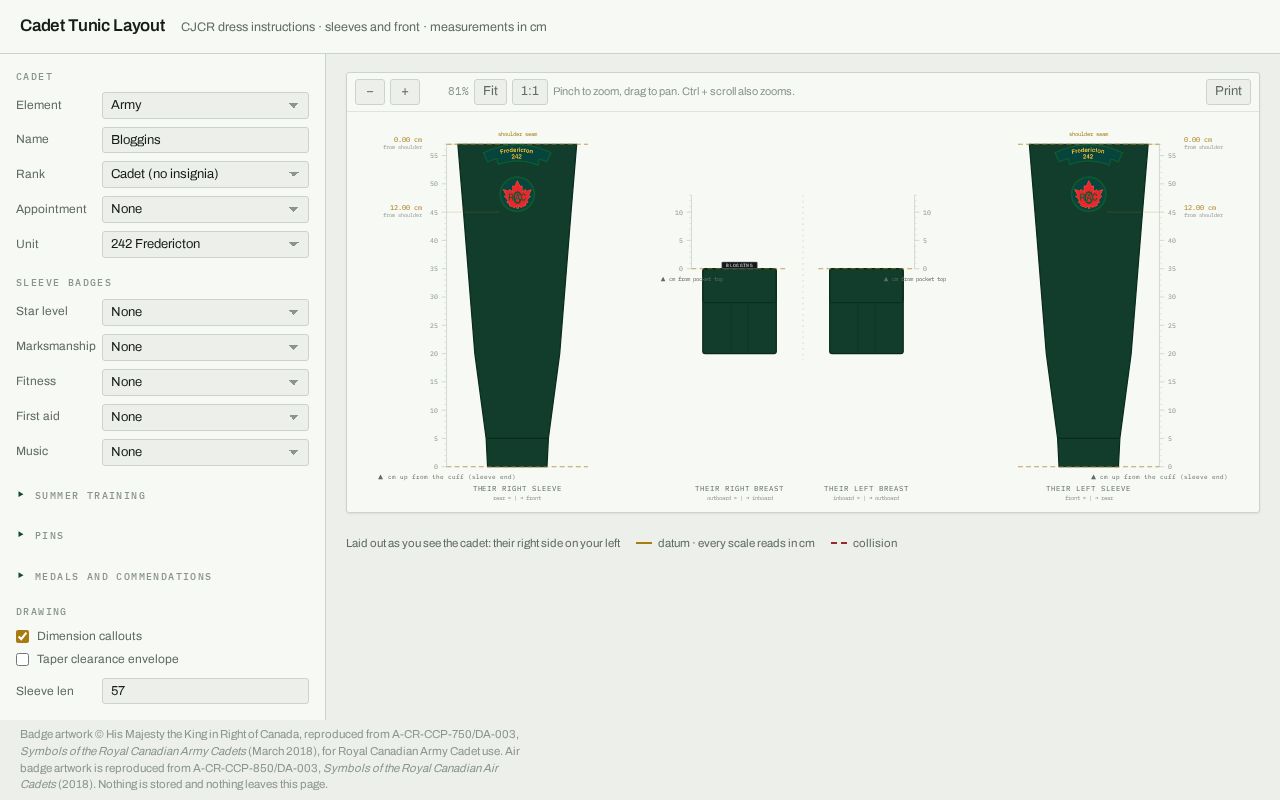Click the left breast pocket drawing
The image size is (1280, 800).
pyautogui.click(x=866, y=311)
